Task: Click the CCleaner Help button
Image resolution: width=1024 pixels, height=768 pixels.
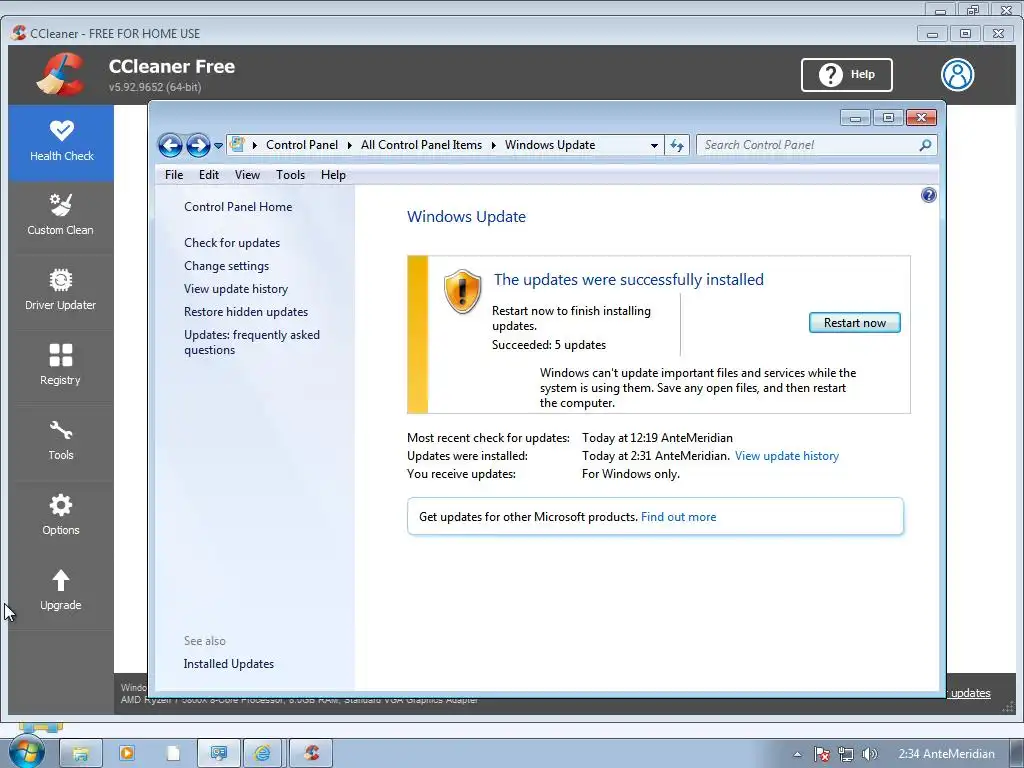Action: click(846, 74)
